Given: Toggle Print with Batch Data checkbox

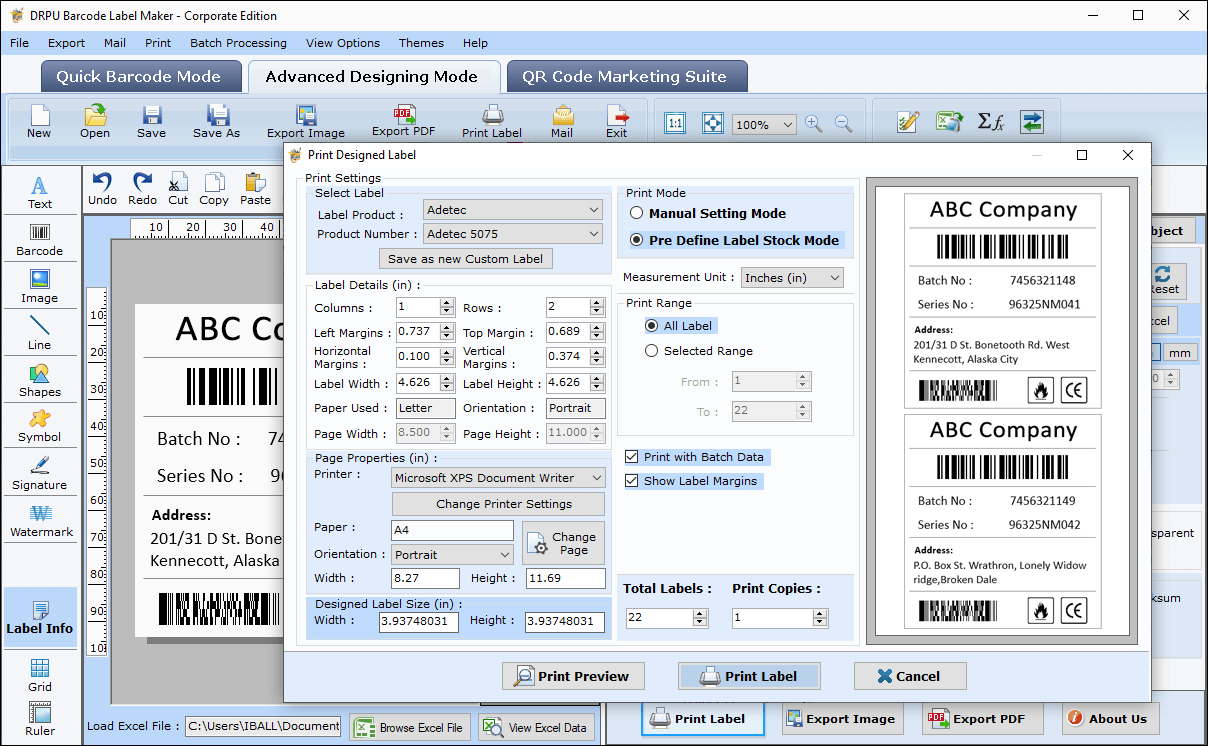Looking at the screenshot, I should point(631,457).
